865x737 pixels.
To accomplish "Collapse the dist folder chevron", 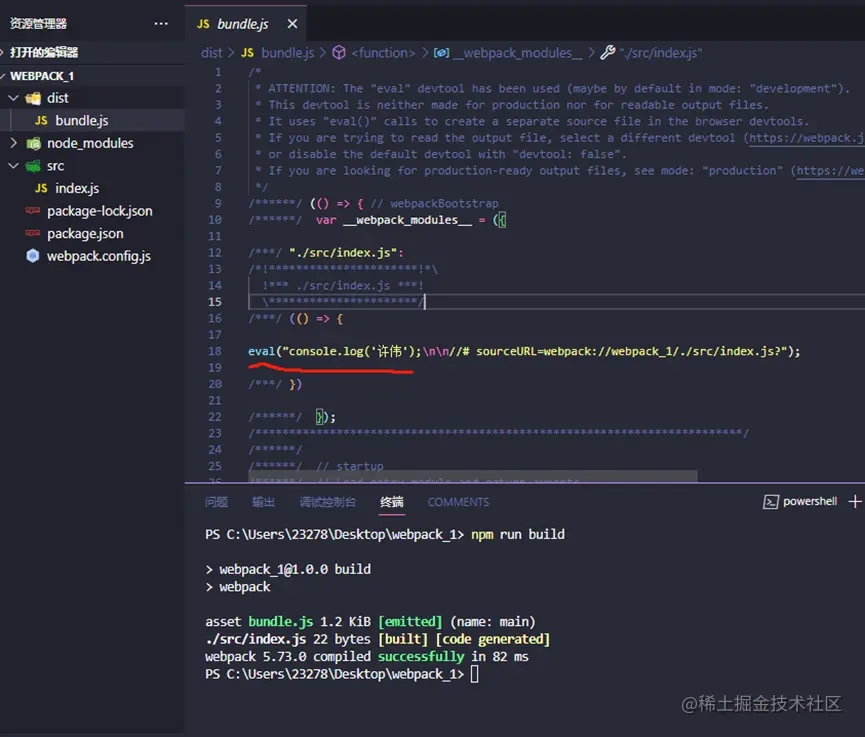I will point(14,98).
